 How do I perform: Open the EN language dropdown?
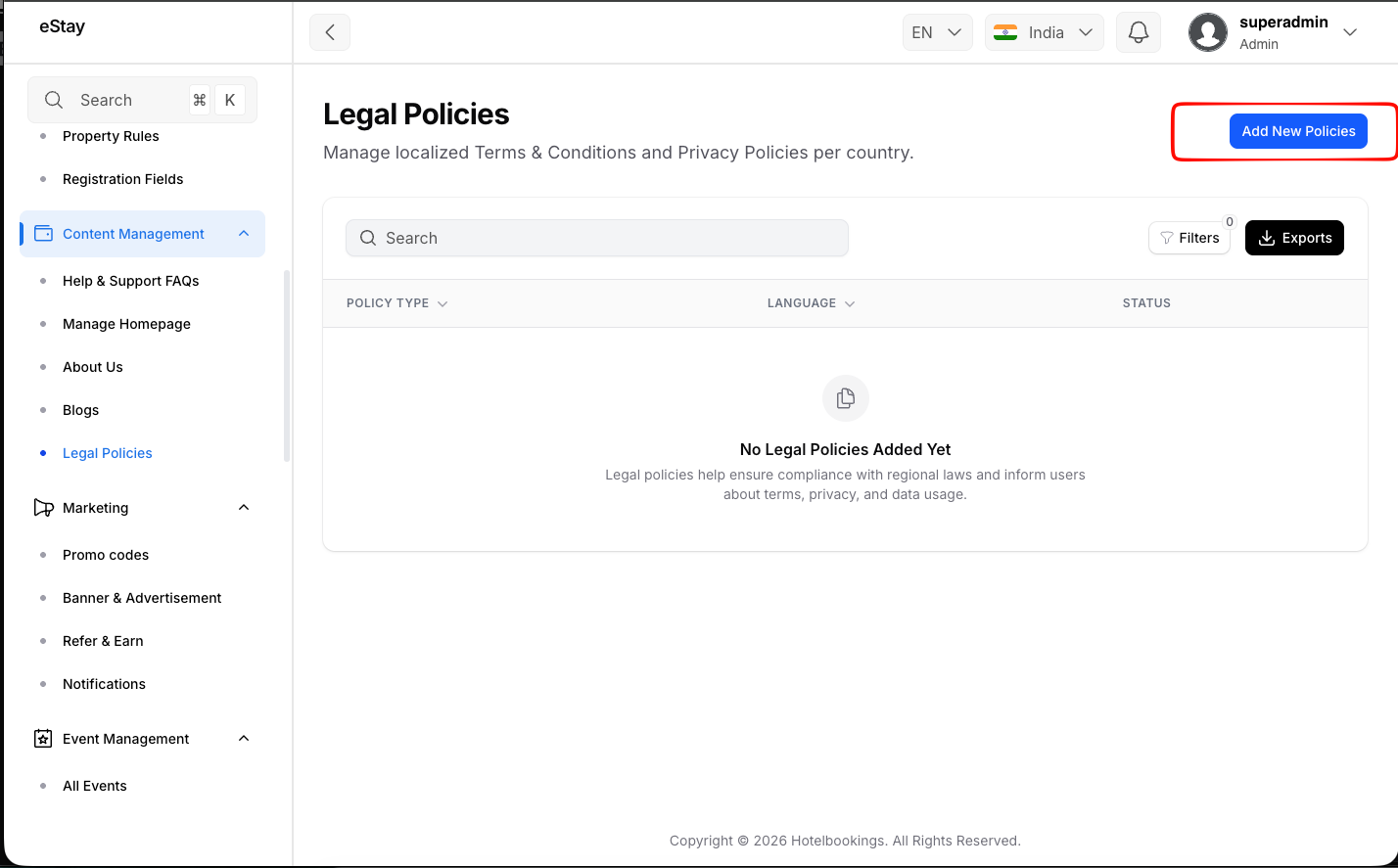coord(937,32)
